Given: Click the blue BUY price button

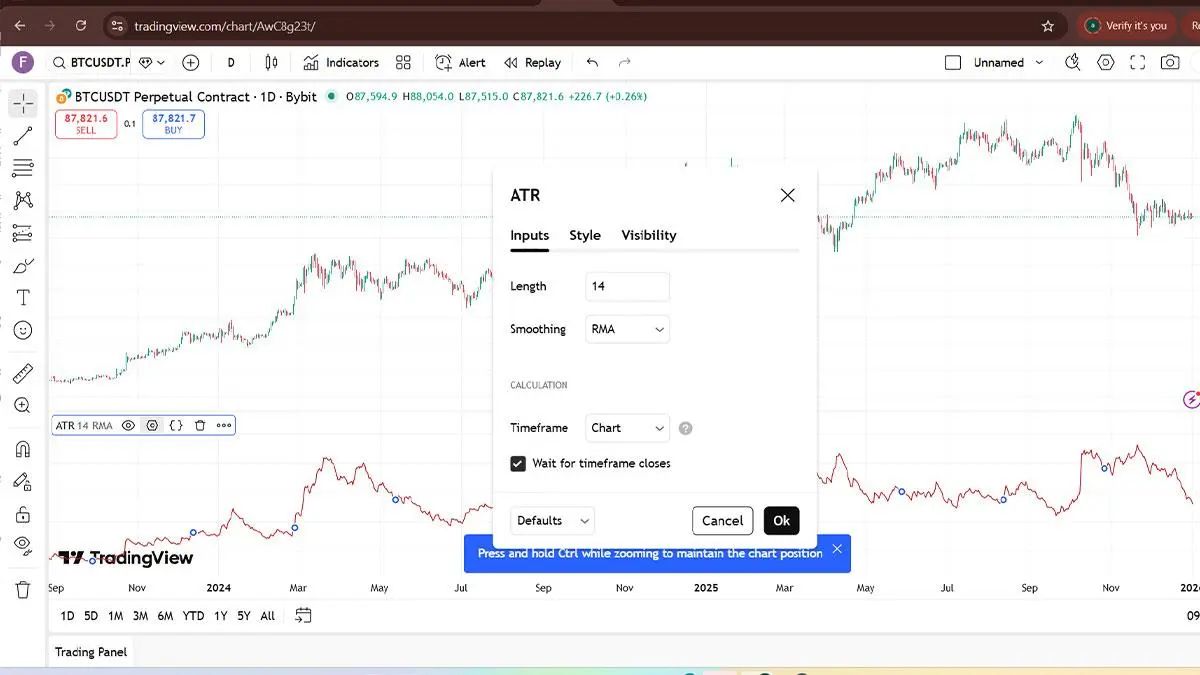Looking at the screenshot, I should coord(173,124).
